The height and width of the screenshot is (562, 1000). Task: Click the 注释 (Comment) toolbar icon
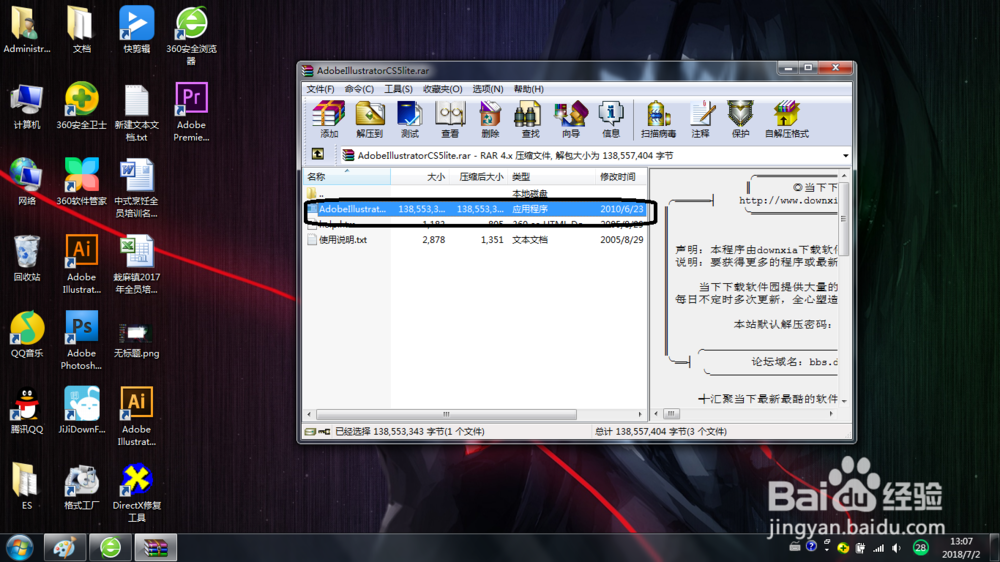pyautogui.click(x=700, y=119)
